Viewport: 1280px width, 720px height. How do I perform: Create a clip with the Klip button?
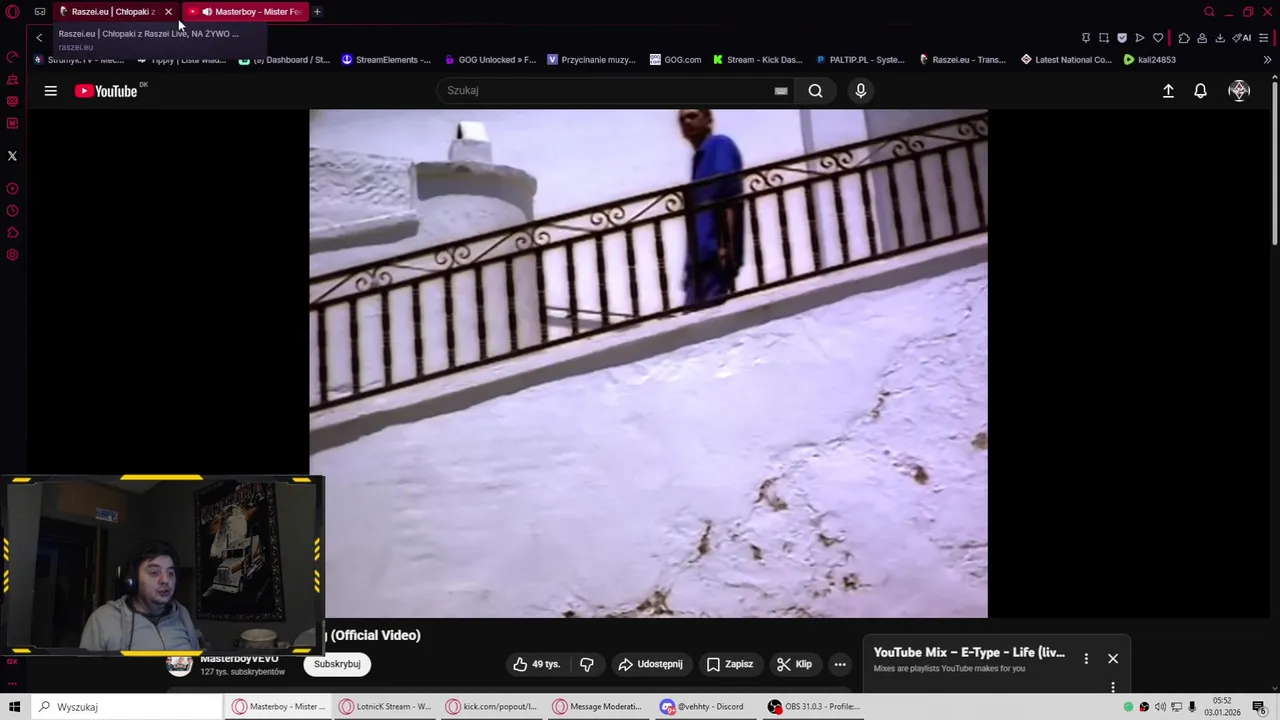point(794,664)
